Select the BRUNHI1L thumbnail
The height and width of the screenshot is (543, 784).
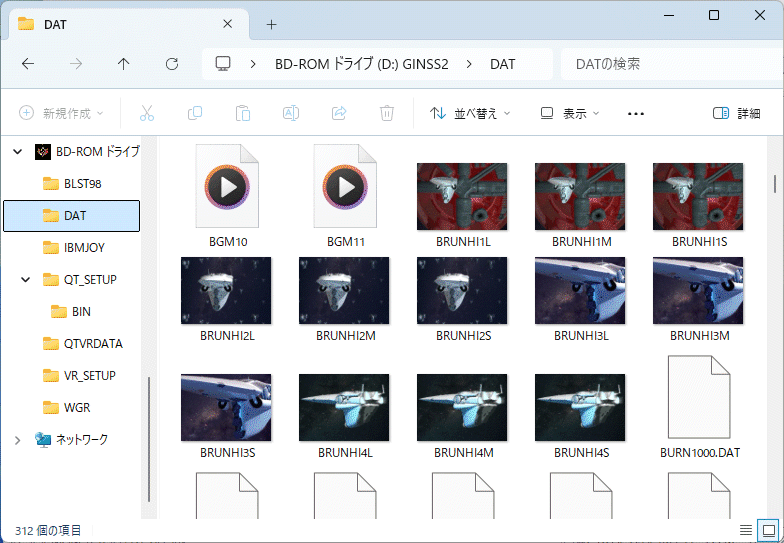(462, 196)
